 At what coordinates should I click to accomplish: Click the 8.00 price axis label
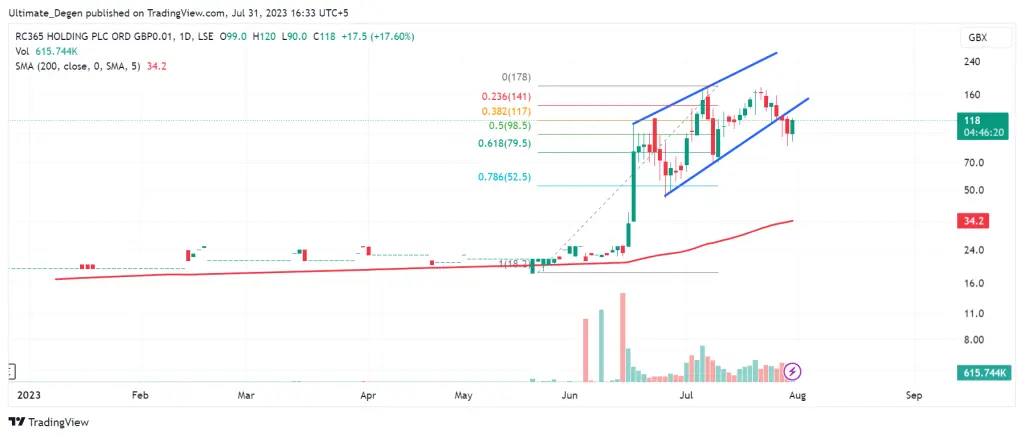tap(974, 340)
